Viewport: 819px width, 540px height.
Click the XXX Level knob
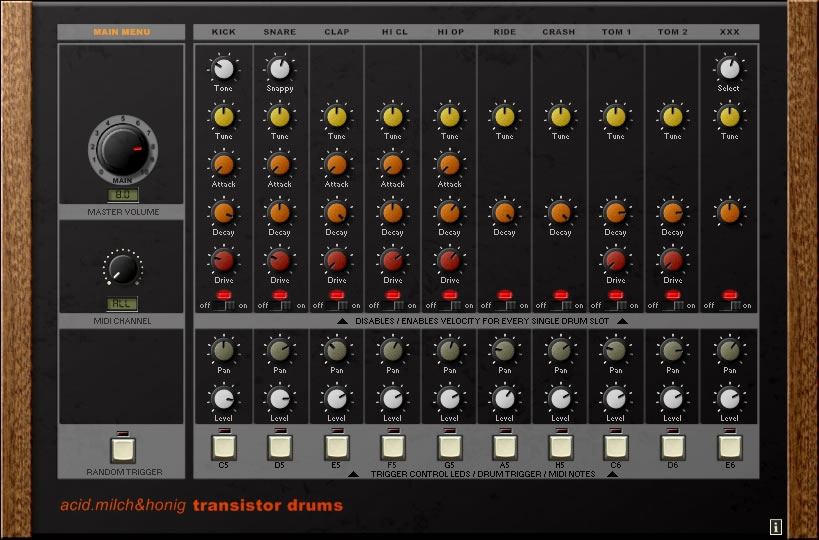pyautogui.click(x=729, y=398)
